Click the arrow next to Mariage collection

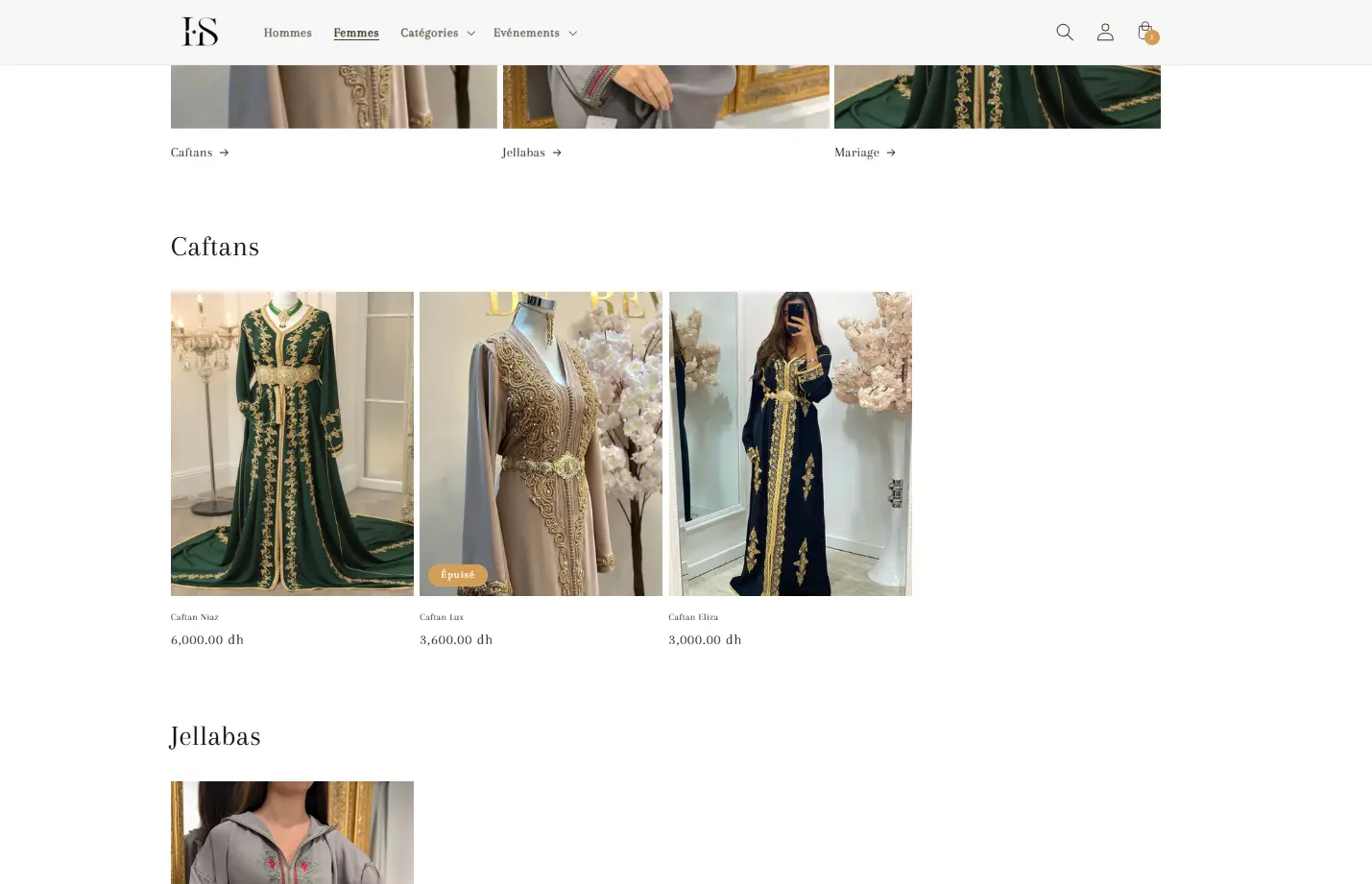pyautogui.click(x=891, y=153)
